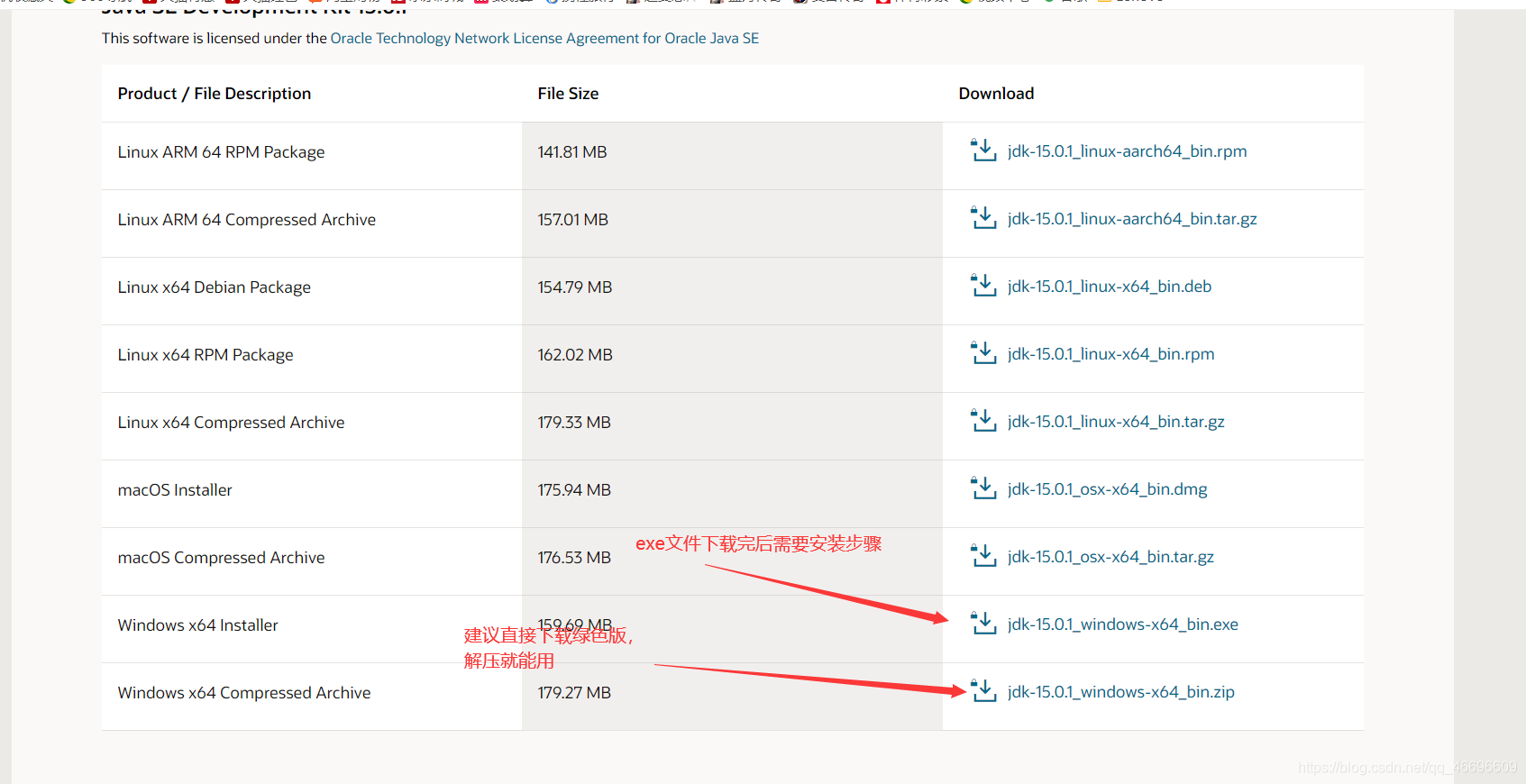Download jdk-15.0.1_windows-x64_bin.zip

point(1120,692)
